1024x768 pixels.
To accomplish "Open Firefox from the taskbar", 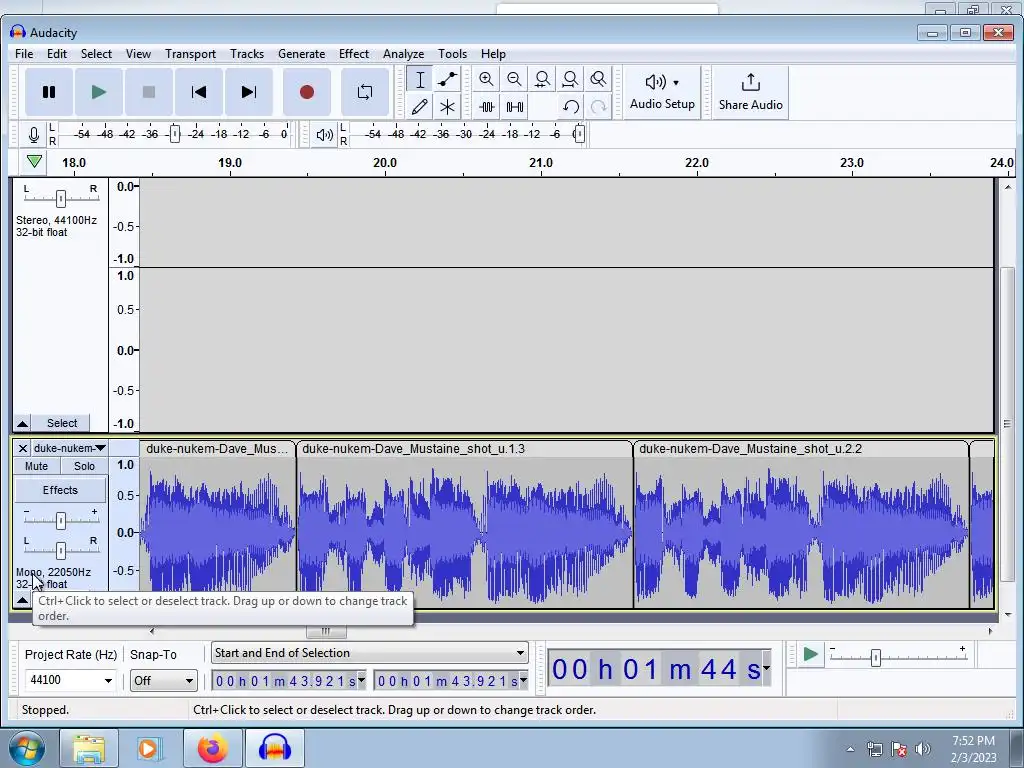I will pos(213,748).
